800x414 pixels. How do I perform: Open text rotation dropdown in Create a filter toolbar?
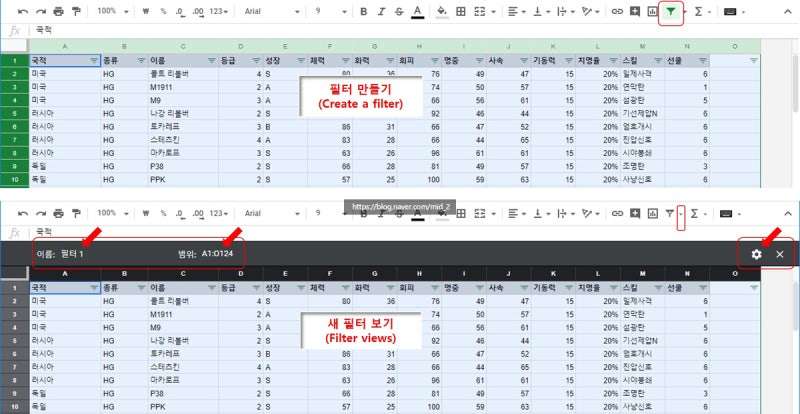pos(592,11)
